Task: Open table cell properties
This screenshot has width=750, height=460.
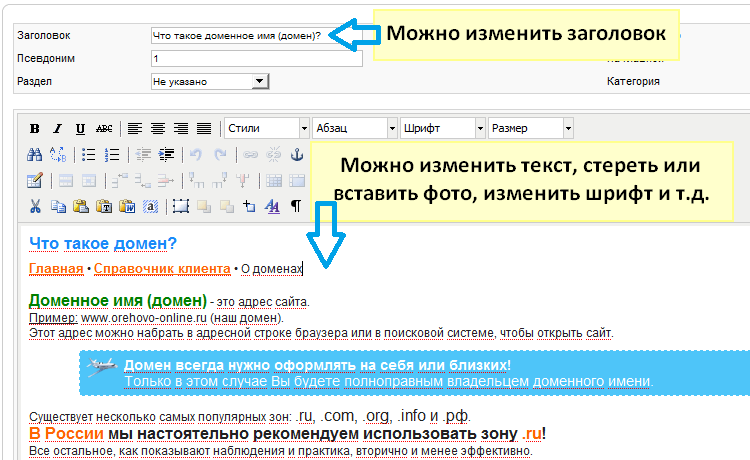Action: pyautogui.click(x=89, y=181)
